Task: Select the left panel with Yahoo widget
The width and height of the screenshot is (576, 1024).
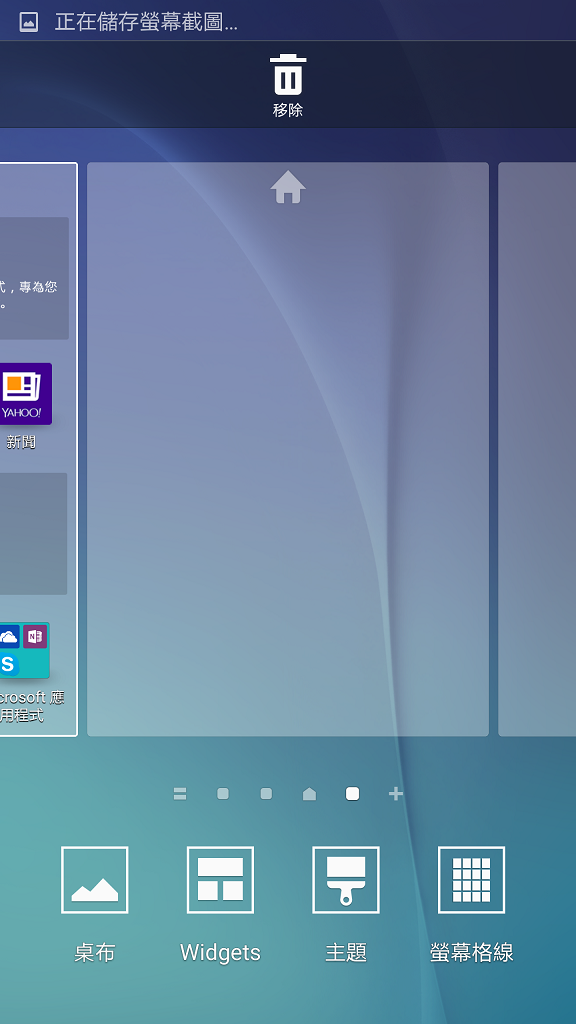Action: [x=39, y=449]
